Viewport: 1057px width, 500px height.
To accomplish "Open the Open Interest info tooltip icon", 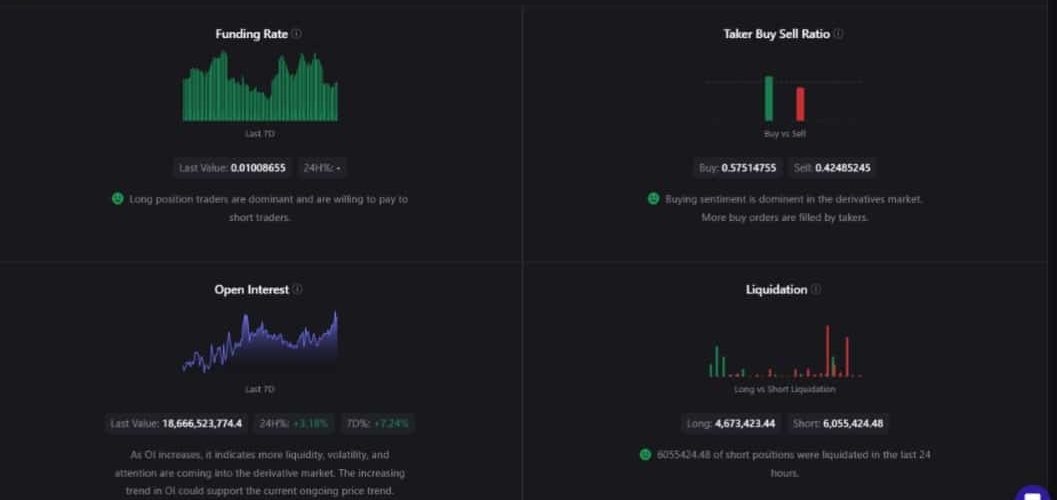I will click(x=298, y=290).
